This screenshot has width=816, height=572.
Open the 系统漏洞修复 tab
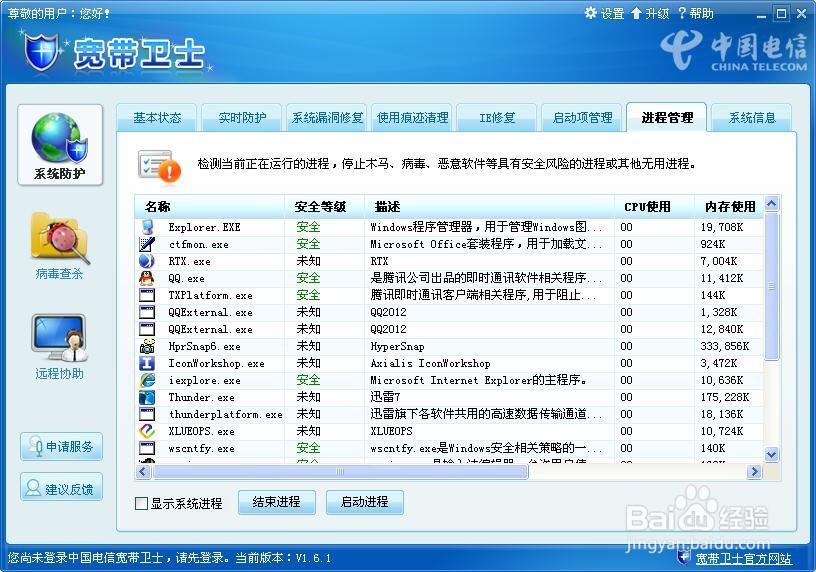327,118
